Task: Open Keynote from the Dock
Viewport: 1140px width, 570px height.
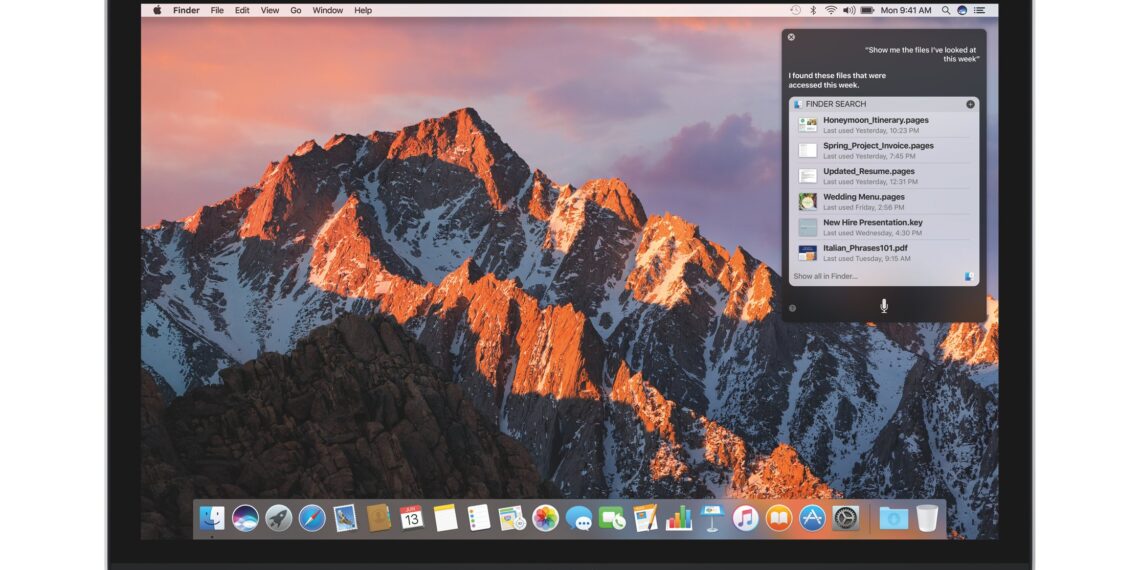Action: 712,518
